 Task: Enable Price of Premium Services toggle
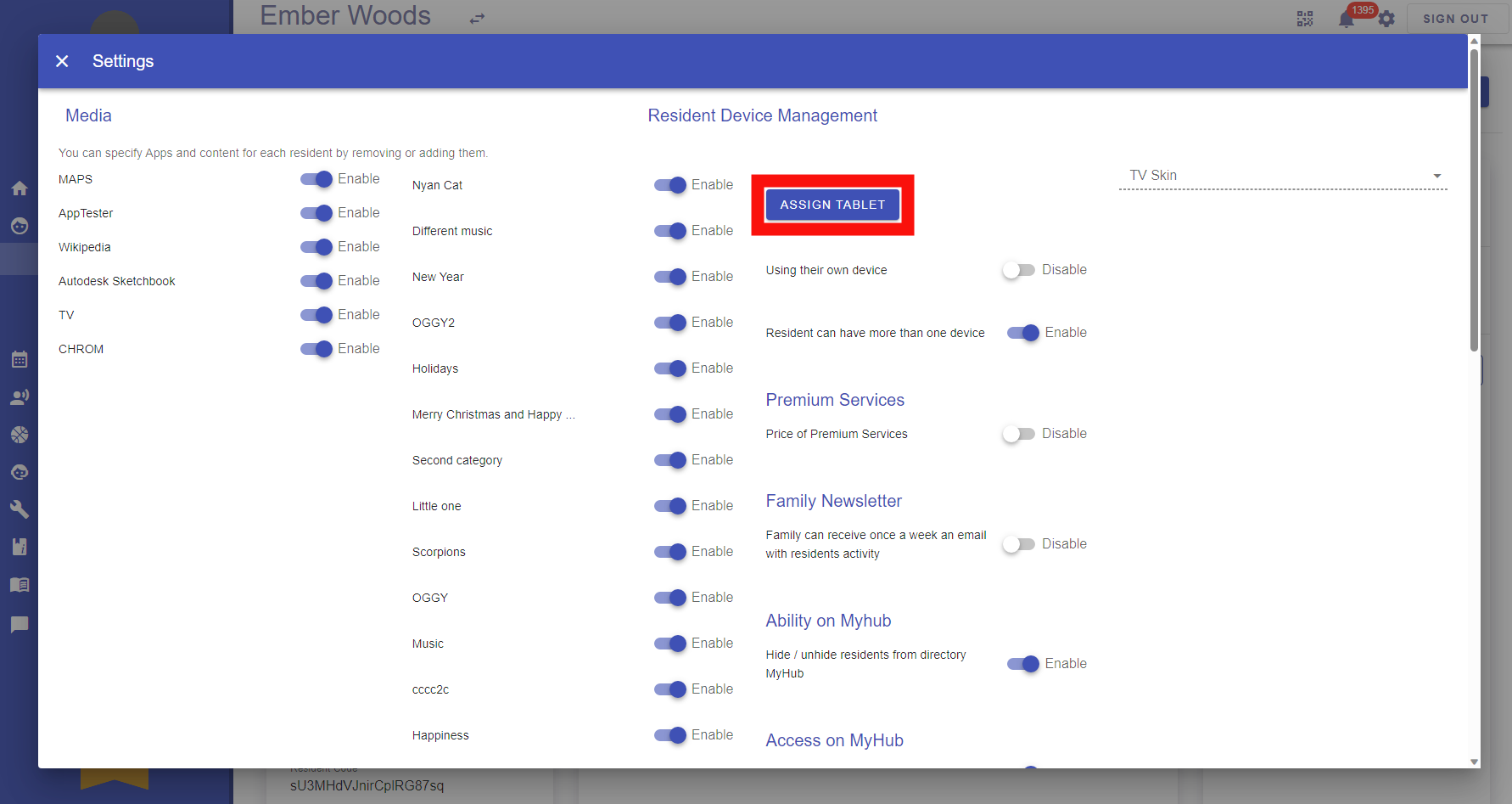(x=1018, y=434)
